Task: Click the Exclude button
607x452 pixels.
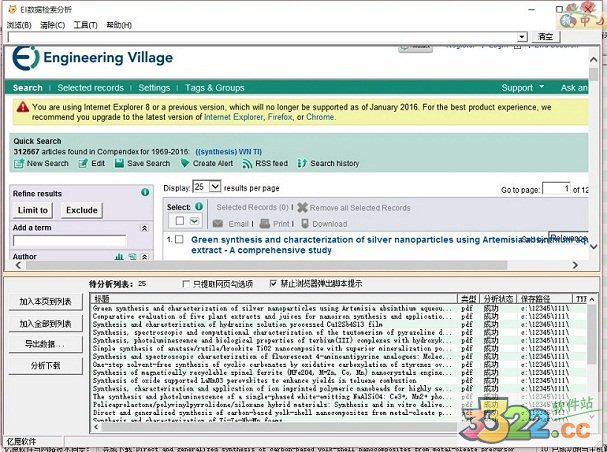Action: click(x=82, y=210)
